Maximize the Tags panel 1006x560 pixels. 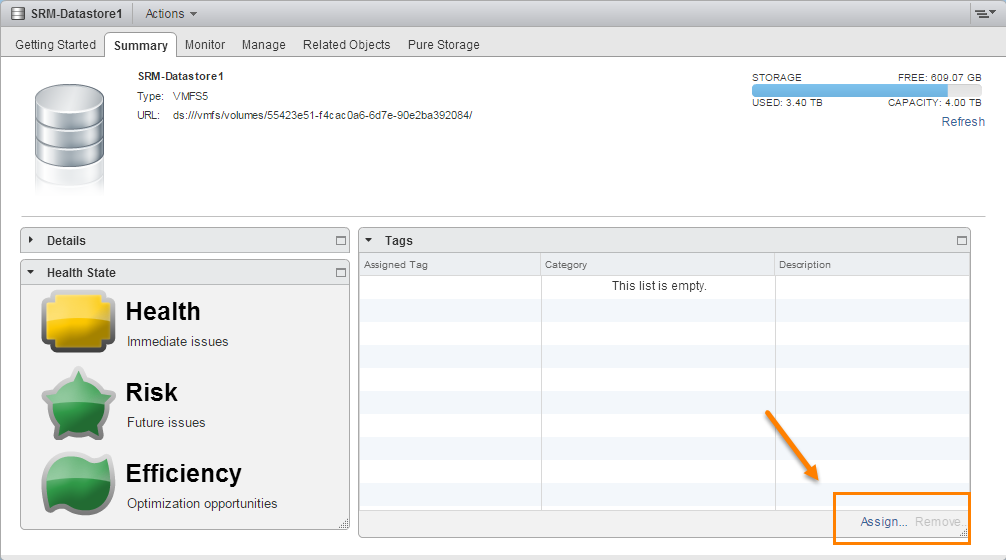coord(962,241)
